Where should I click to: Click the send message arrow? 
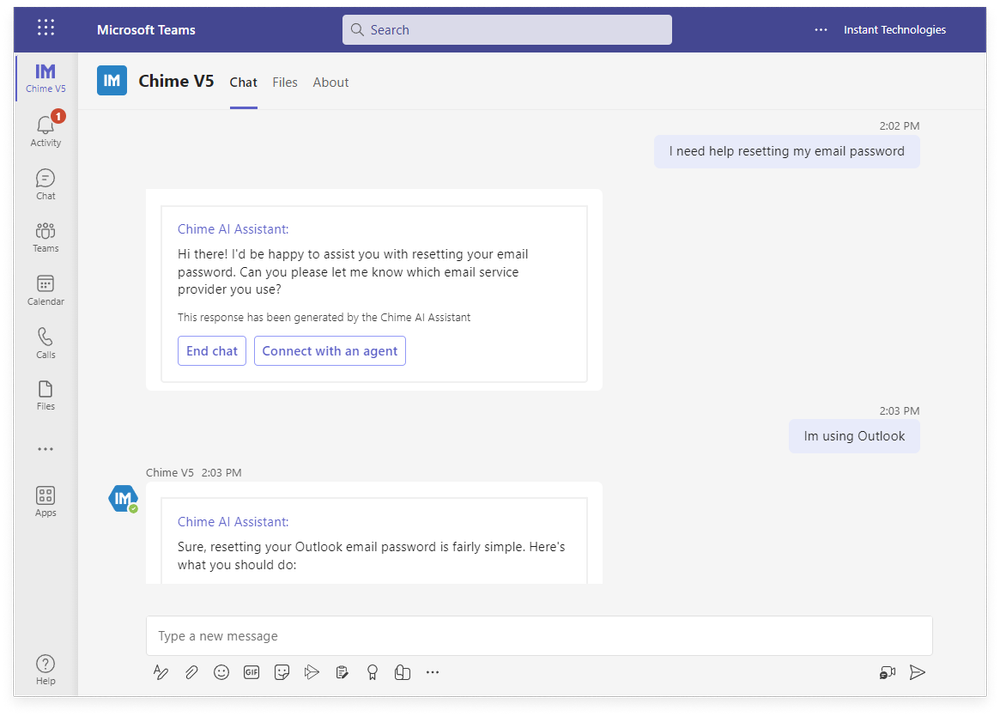coord(918,672)
